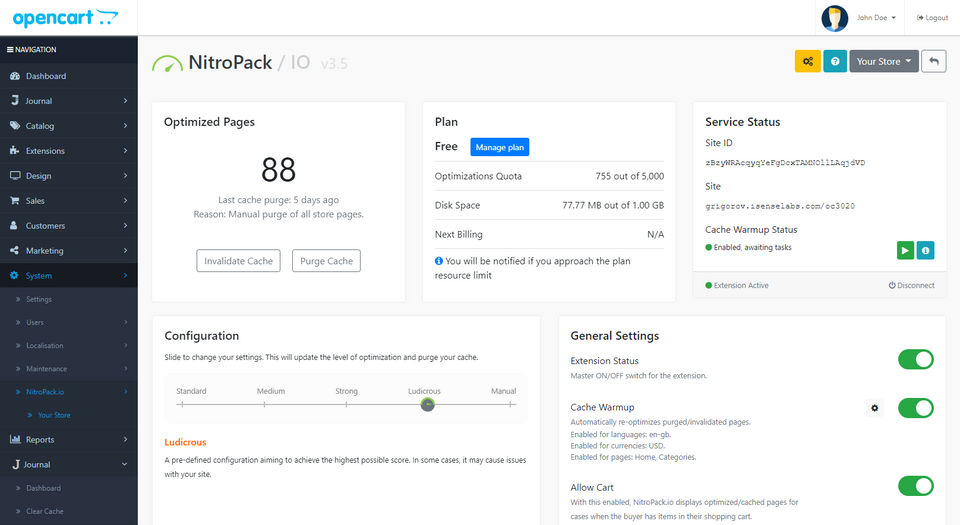This screenshot has width=960, height=525.
Task: Expand the Catalog menu chevron
Action: 125,125
